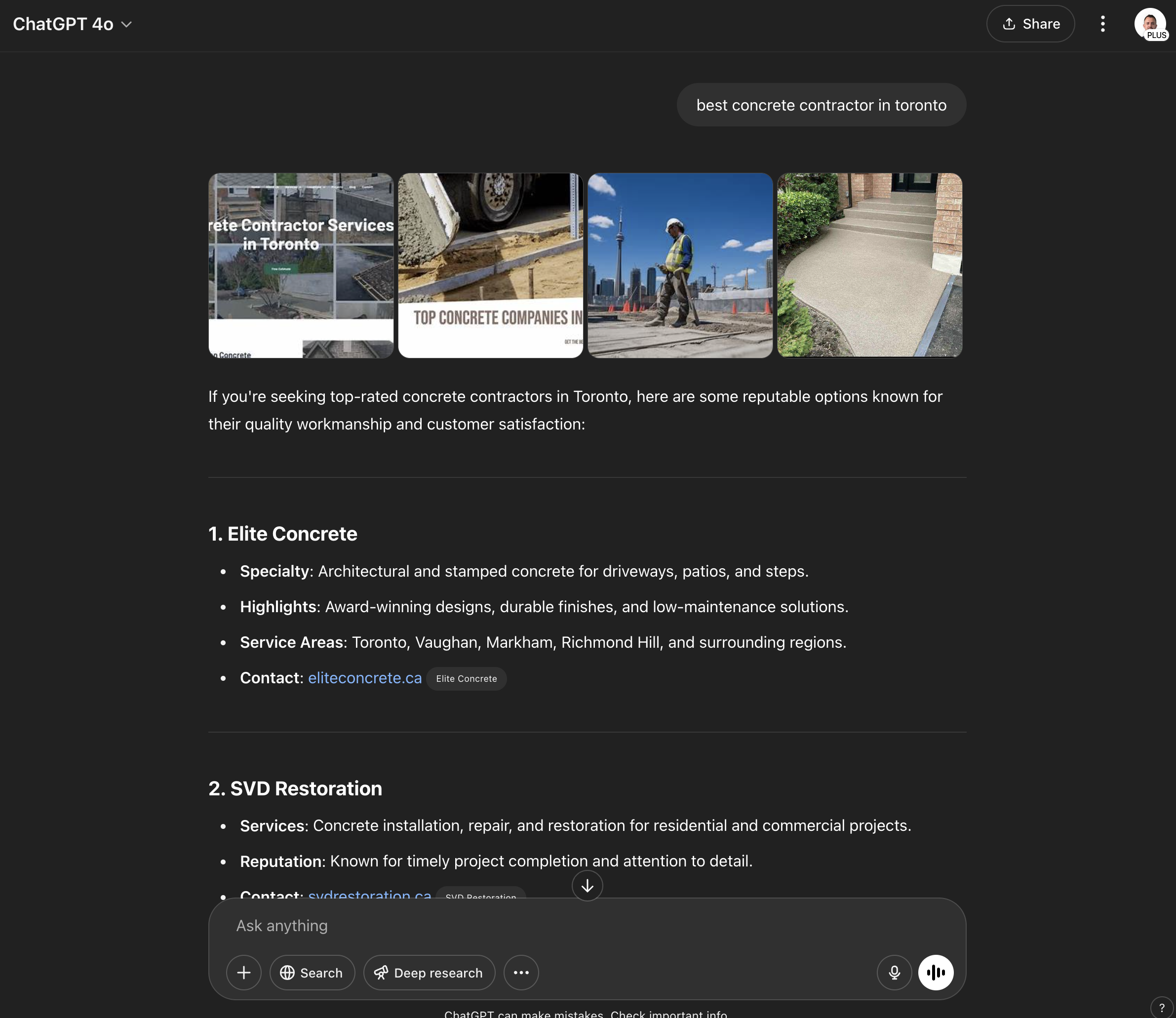Click the Reputation bullet line
Image resolution: width=1176 pixels, height=1018 pixels.
[496, 861]
